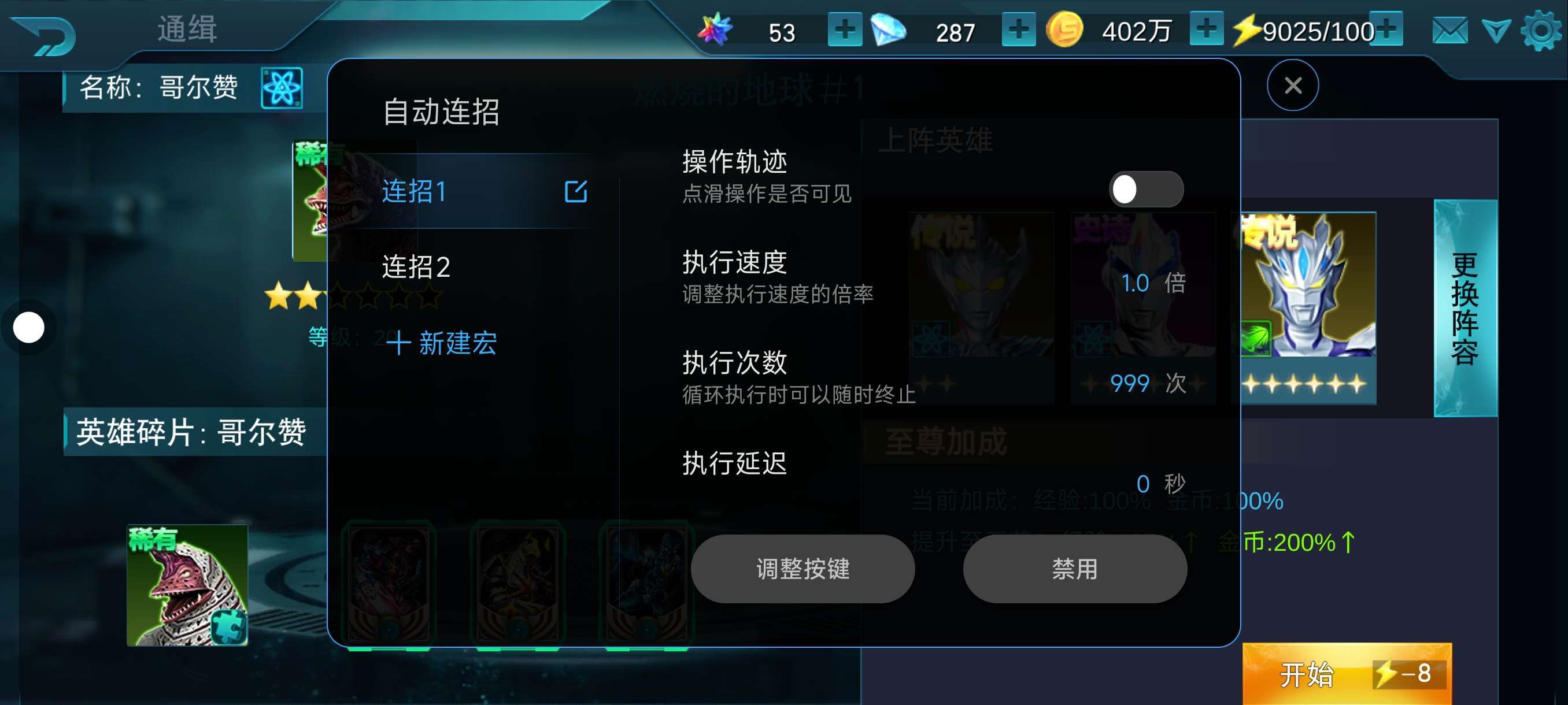Toggle 操作轨迹 visibility switch
Screen dimensions: 1568x705
tap(1145, 189)
